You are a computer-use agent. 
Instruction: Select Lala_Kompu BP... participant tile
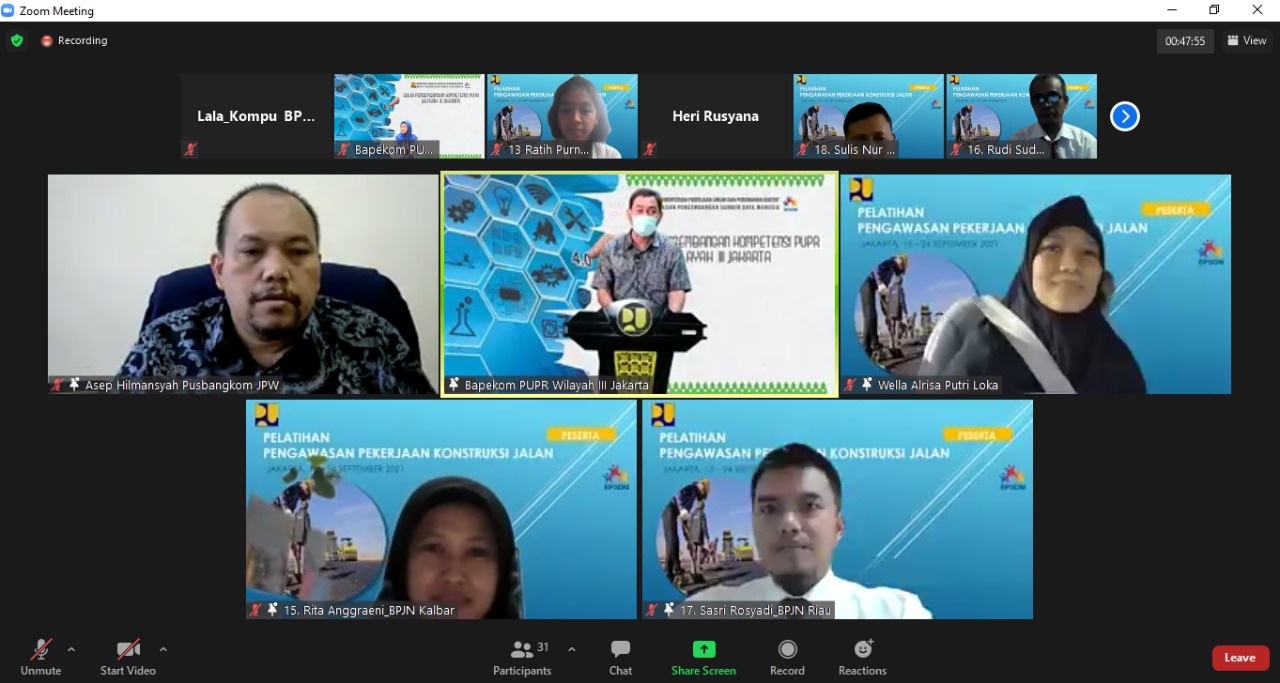(x=256, y=116)
